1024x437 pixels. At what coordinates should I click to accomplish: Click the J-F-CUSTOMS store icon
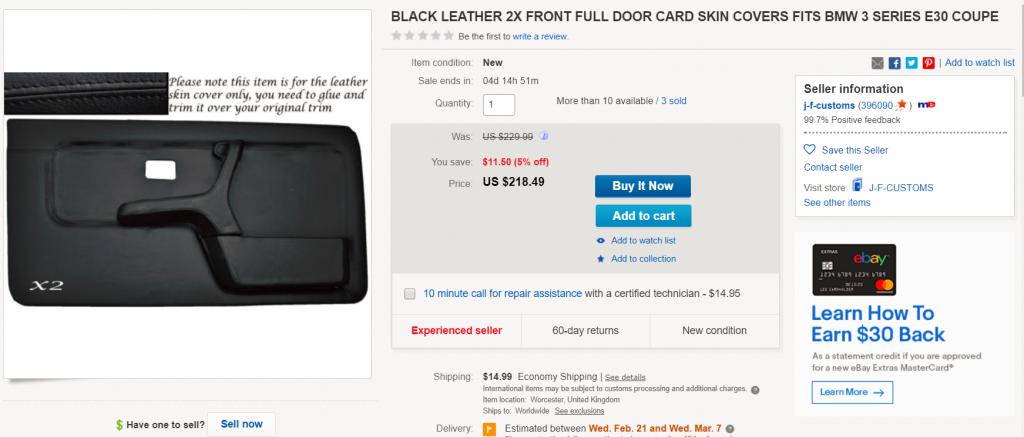click(x=857, y=185)
